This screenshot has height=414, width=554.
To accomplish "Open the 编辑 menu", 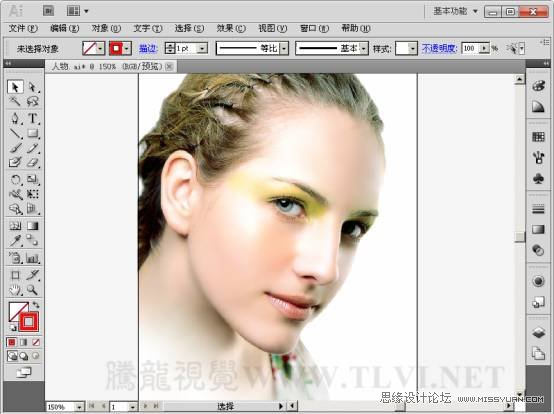I will pyautogui.click(x=64, y=28).
